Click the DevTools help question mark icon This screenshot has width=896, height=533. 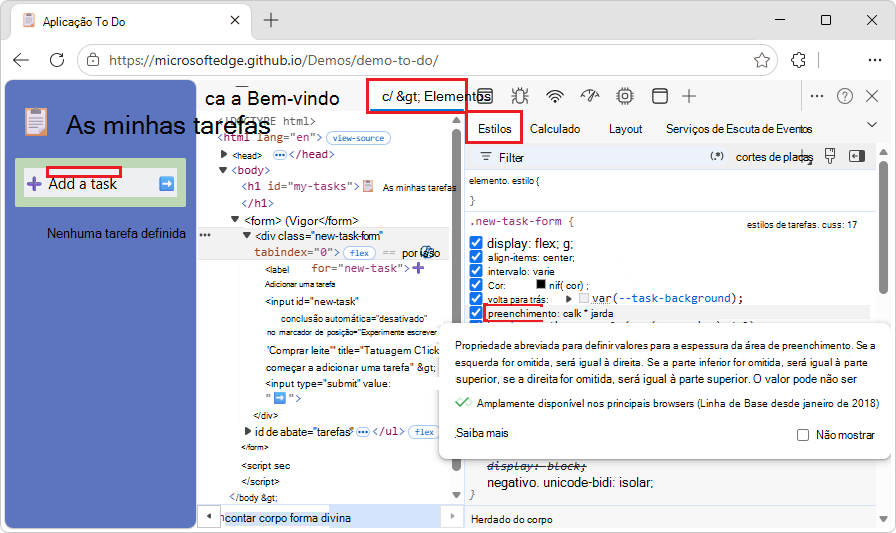coord(845,96)
